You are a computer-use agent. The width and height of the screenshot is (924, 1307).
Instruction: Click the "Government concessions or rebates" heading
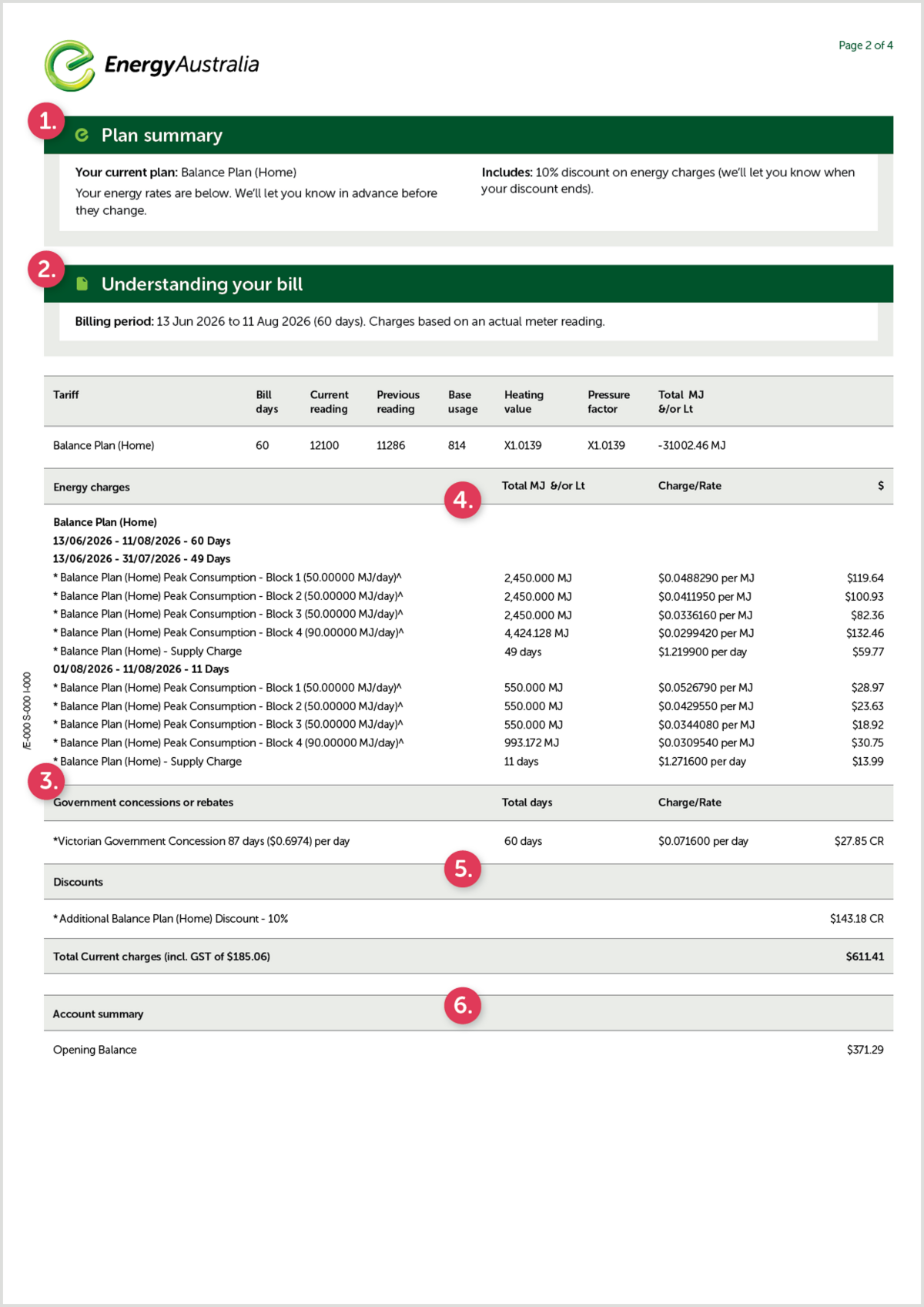point(143,803)
